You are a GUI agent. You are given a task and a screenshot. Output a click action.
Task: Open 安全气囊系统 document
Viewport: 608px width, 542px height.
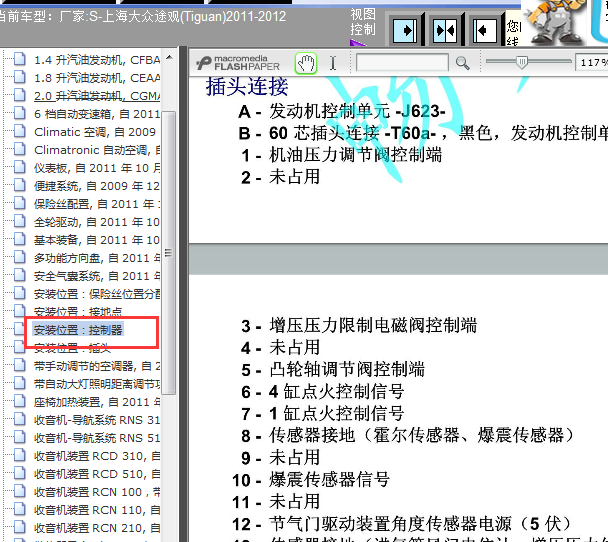tap(97, 276)
